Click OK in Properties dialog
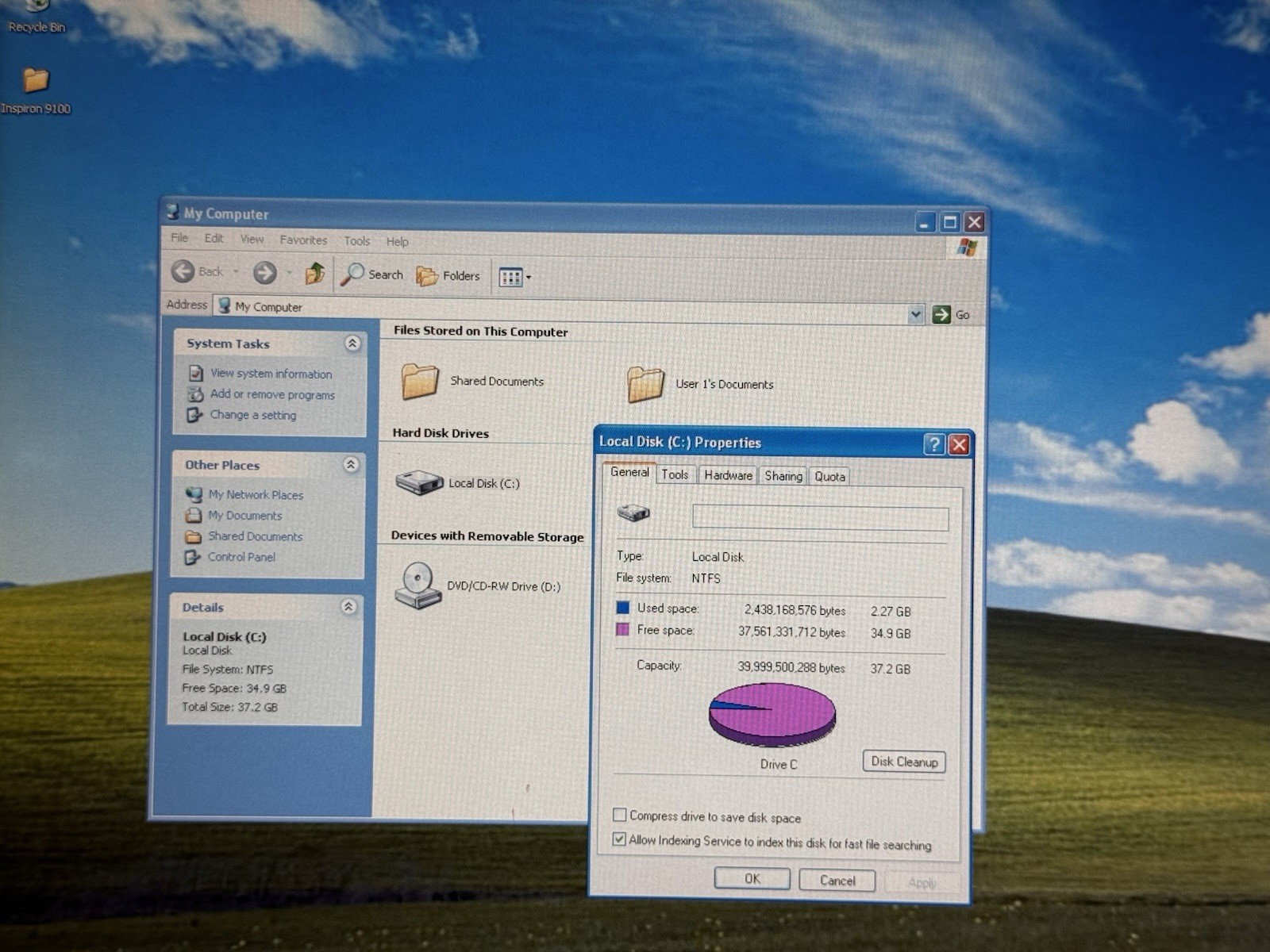The width and height of the screenshot is (1270, 952). 752,878
